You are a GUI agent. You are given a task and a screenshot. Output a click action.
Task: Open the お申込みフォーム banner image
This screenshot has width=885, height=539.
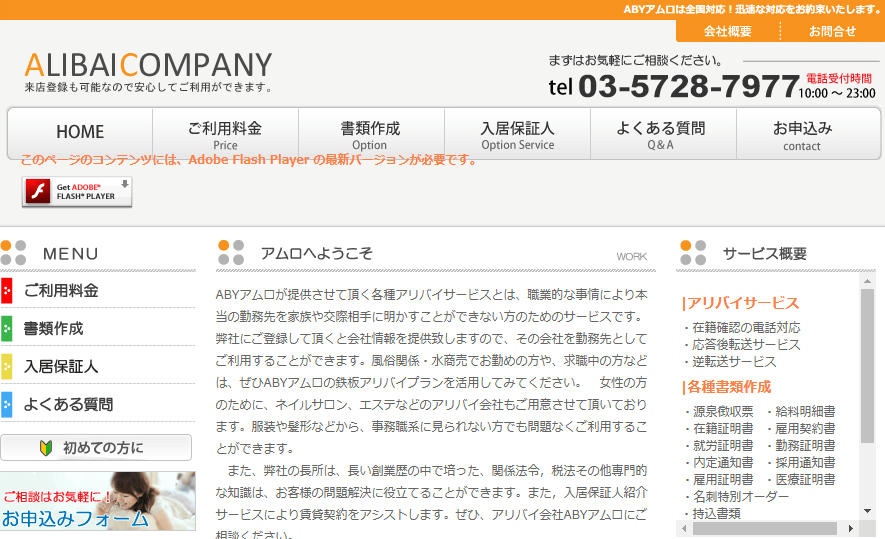[97, 501]
